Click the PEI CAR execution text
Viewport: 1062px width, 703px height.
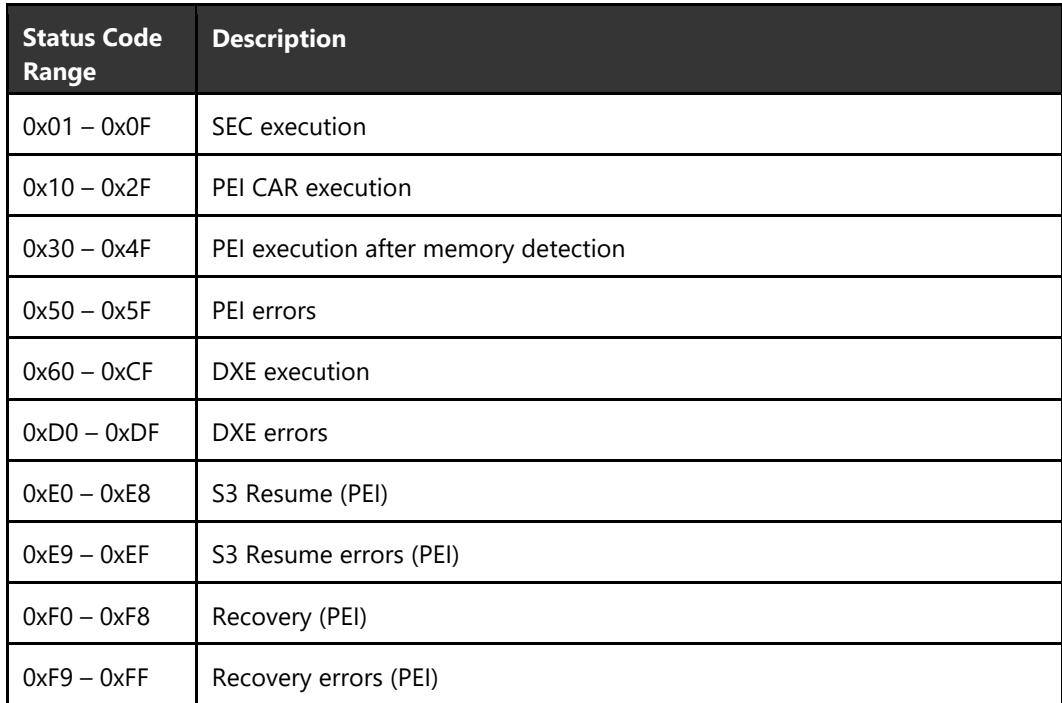[x=312, y=188]
